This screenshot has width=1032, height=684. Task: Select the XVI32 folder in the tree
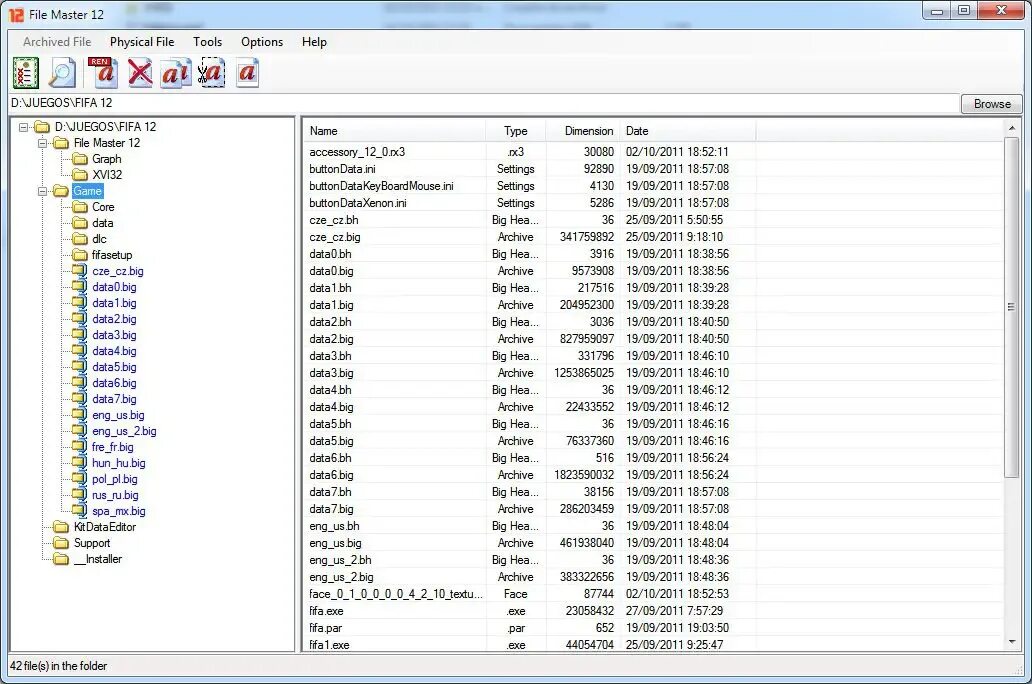point(107,174)
